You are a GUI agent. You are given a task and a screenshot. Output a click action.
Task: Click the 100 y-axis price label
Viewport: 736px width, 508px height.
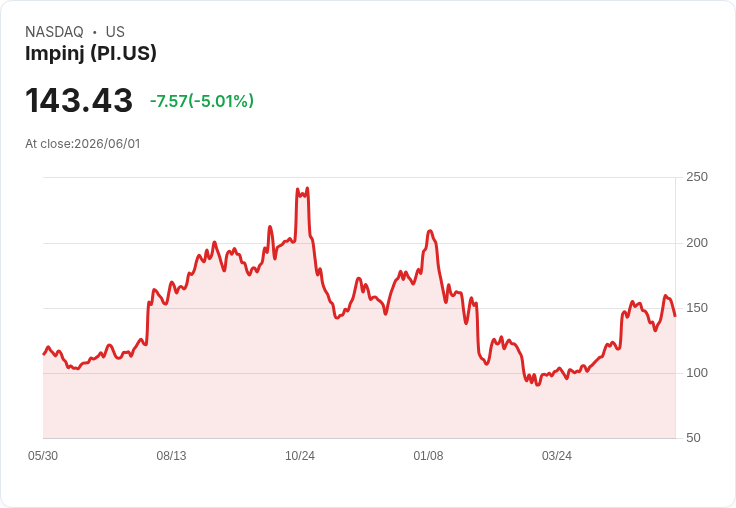click(x=697, y=373)
